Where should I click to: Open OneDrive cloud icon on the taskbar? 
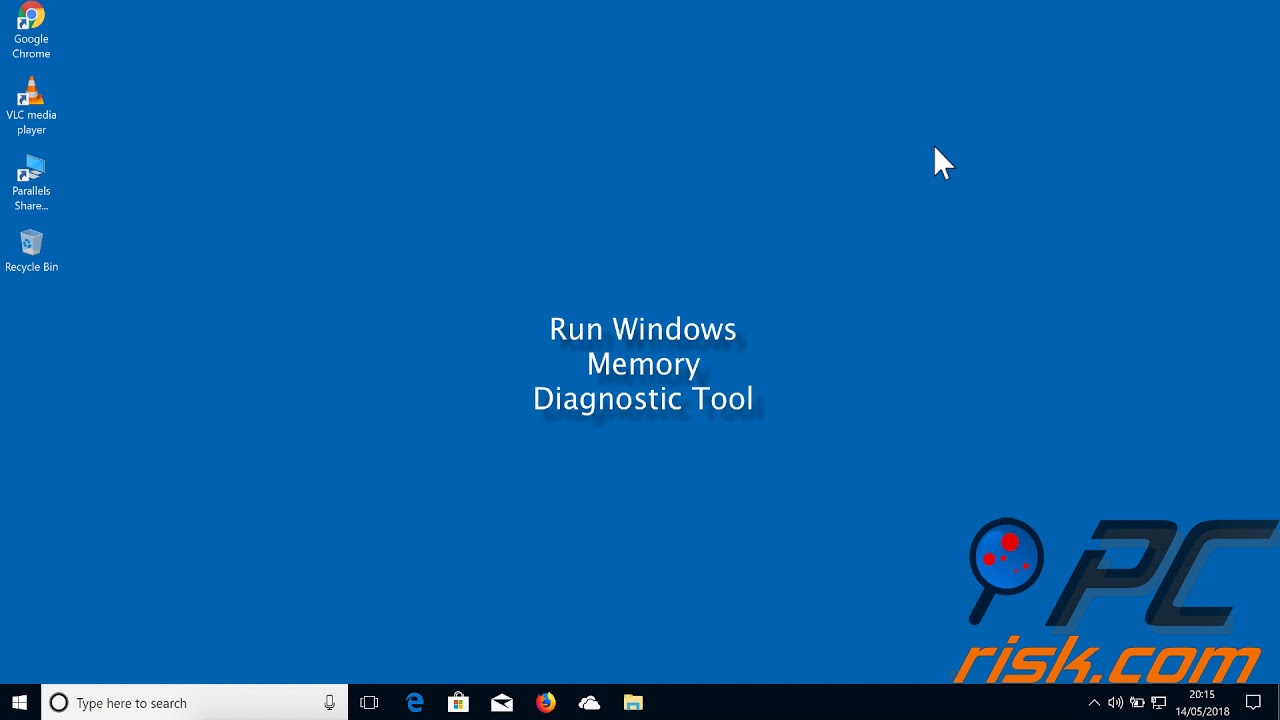[589, 703]
